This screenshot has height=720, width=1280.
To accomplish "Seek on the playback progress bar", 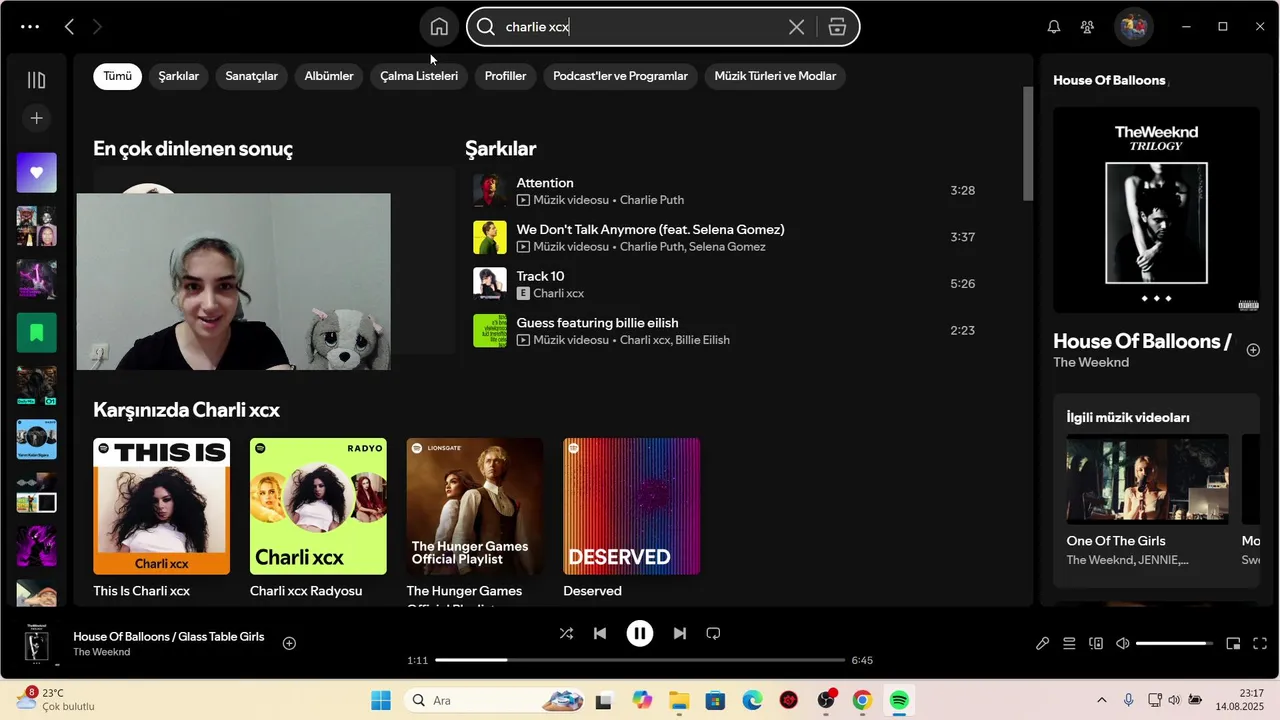I will coord(640,660).
